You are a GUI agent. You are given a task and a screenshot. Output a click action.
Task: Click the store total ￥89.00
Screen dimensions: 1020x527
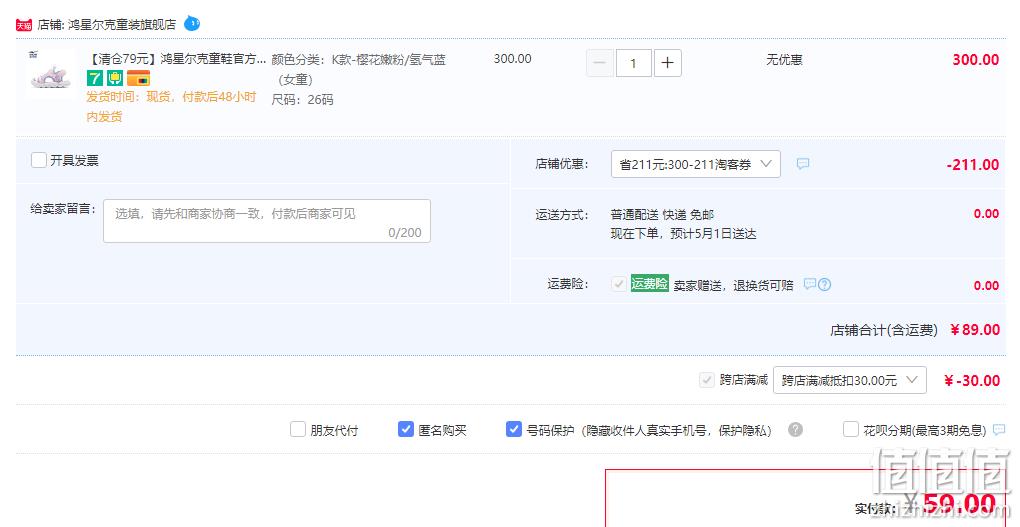[x=974, y=330]
